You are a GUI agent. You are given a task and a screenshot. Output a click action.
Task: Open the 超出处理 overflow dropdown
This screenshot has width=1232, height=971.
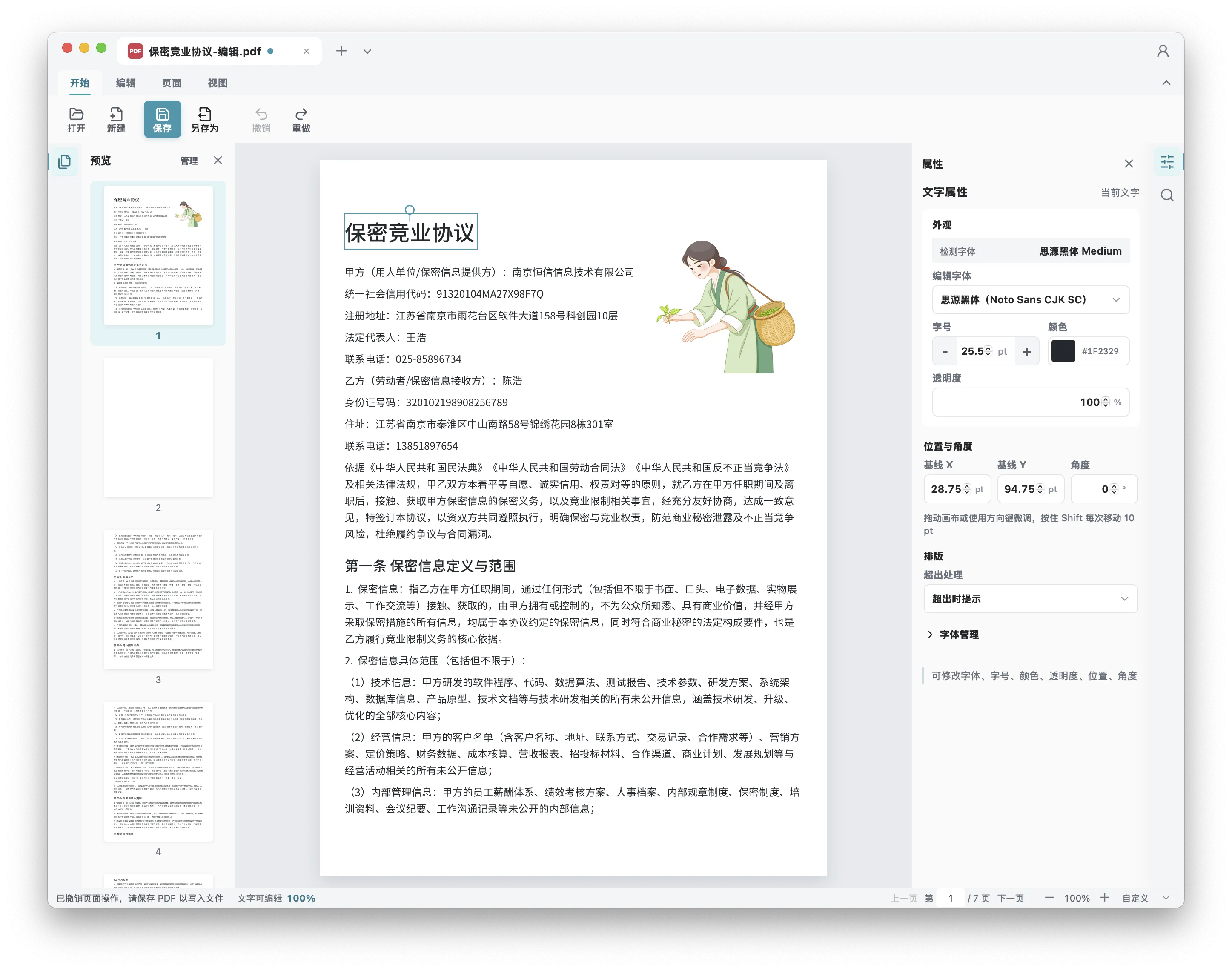(x=1030, y=599)
